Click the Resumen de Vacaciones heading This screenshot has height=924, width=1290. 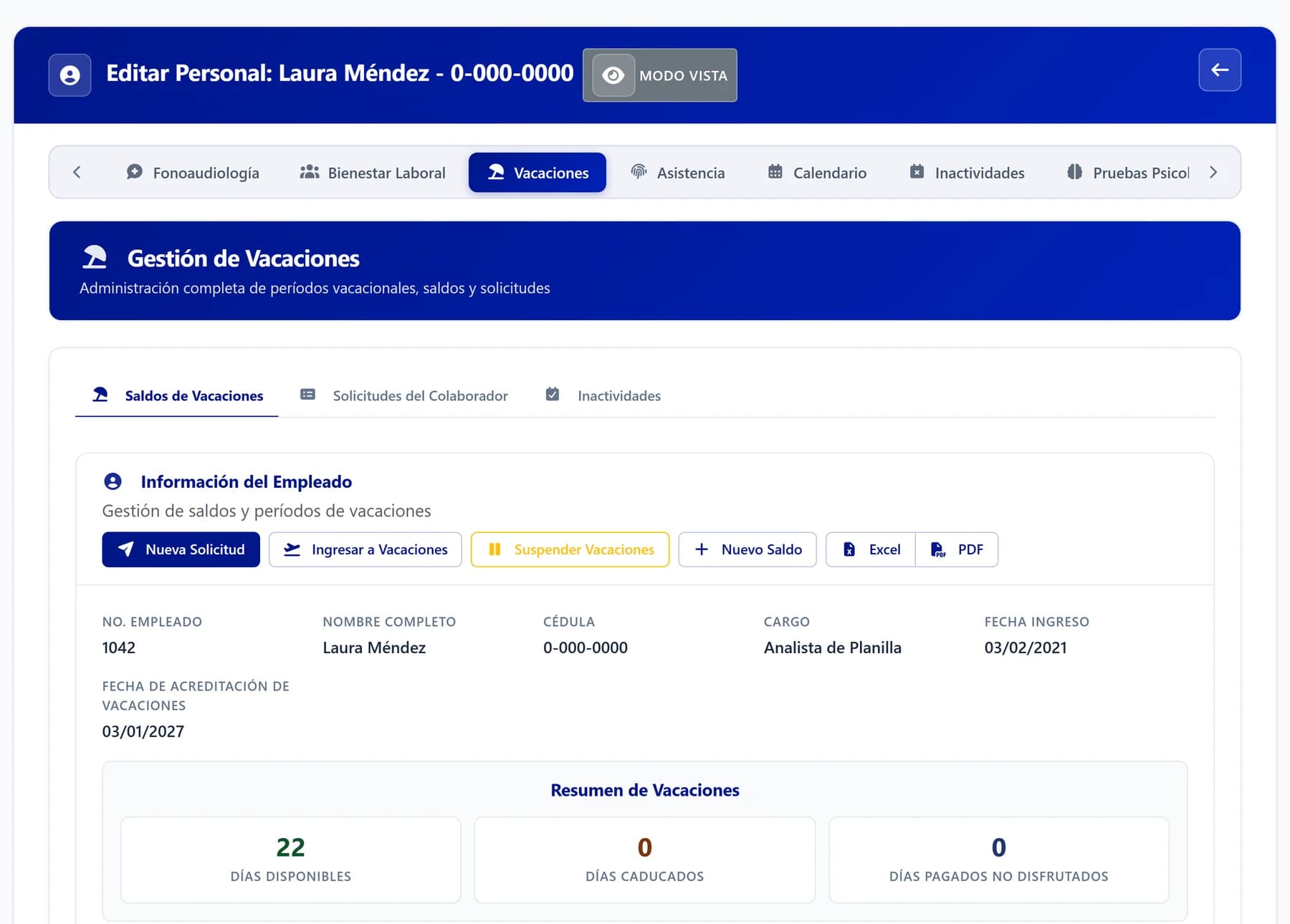tap(645, 790)
